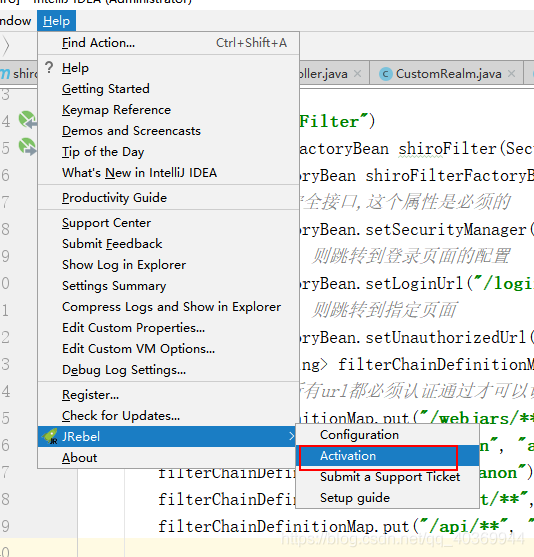Screen dimensions: 534x557
Task: Click the shiroFilter method name in code
Action: coord(447,148)
